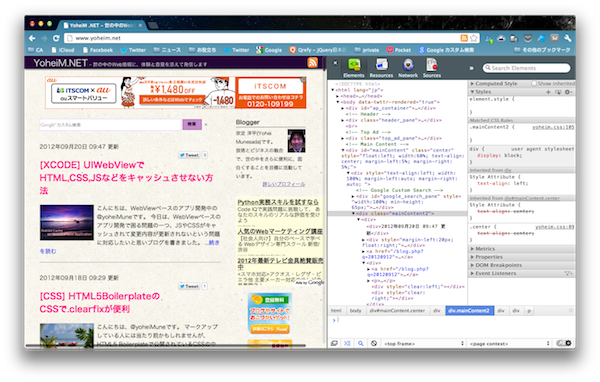Show more DevTools panels with double chevron
Viewport: 600px width, 382px height.
click(471, 68)
